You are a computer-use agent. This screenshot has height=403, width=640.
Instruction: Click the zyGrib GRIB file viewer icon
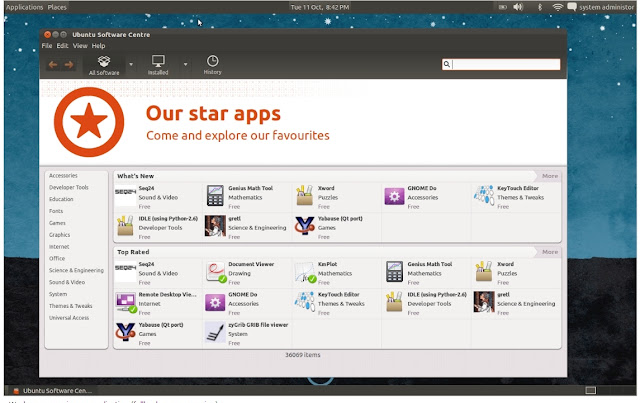(x=215, y=332)
